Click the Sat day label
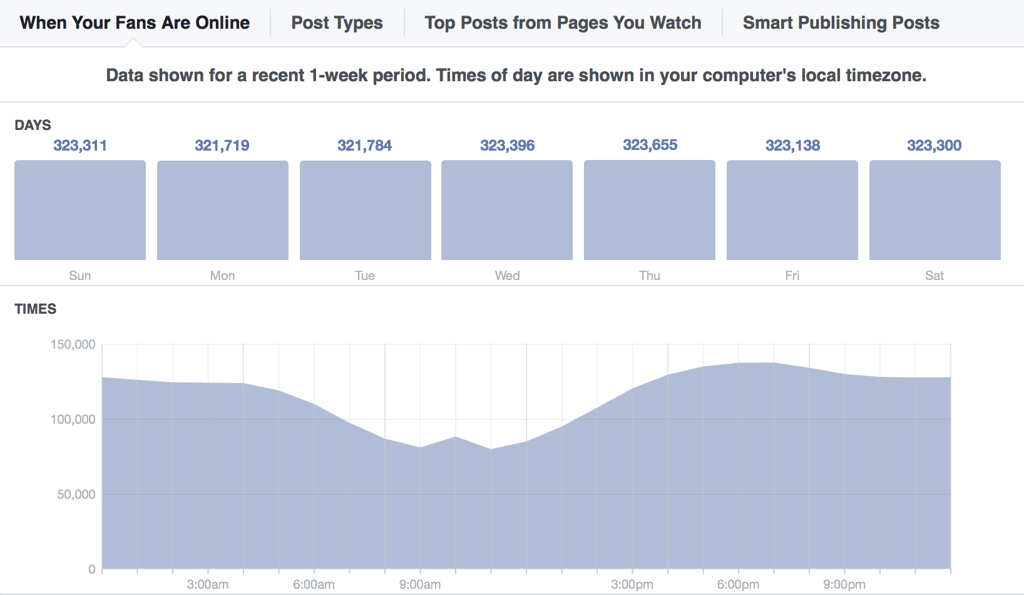The image size is (1024, 595). 935,276
